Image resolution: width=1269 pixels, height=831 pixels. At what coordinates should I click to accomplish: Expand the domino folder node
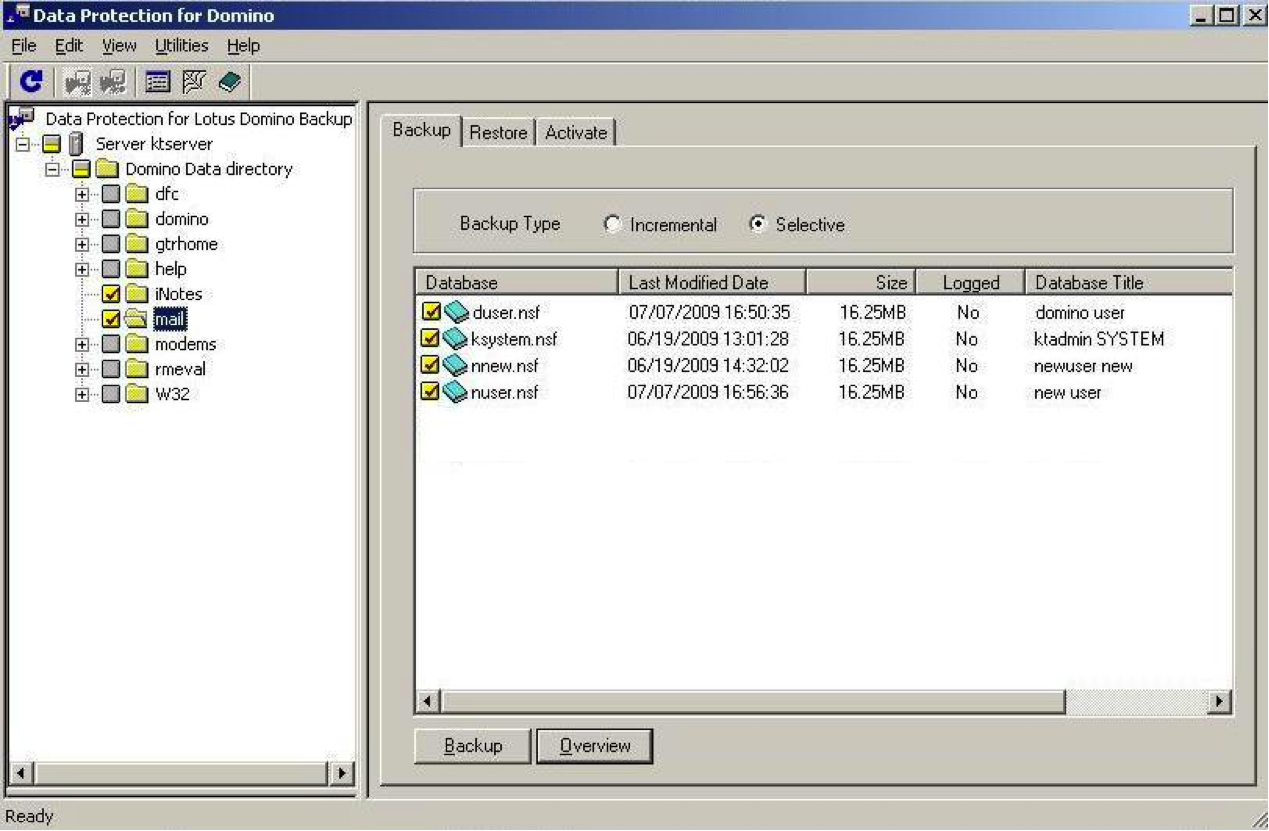83,219
